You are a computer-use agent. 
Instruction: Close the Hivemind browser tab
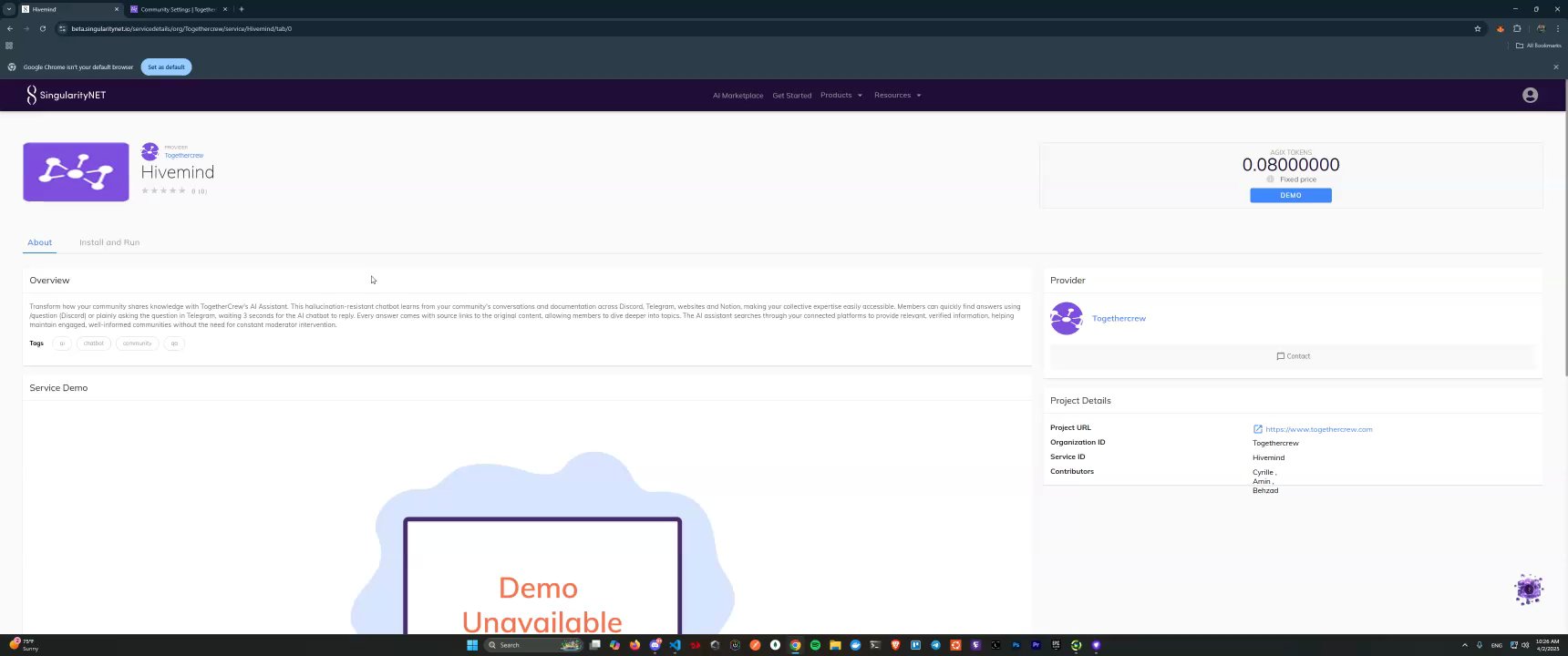pyautogui.click(x=117, y=9)
